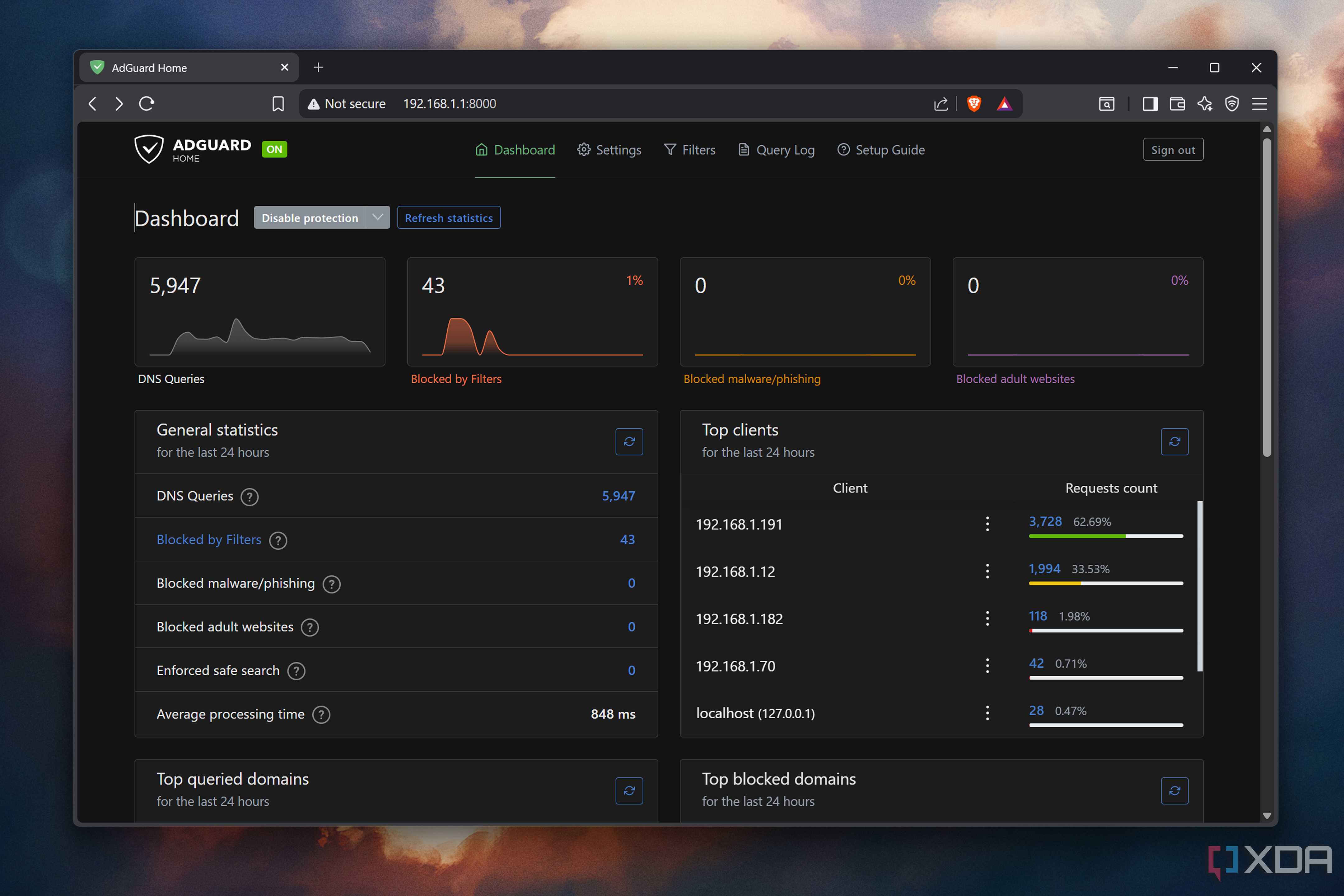Show help for Blocked malware/phishing row
The image size is (1344, 896).
tap(331, 584)
